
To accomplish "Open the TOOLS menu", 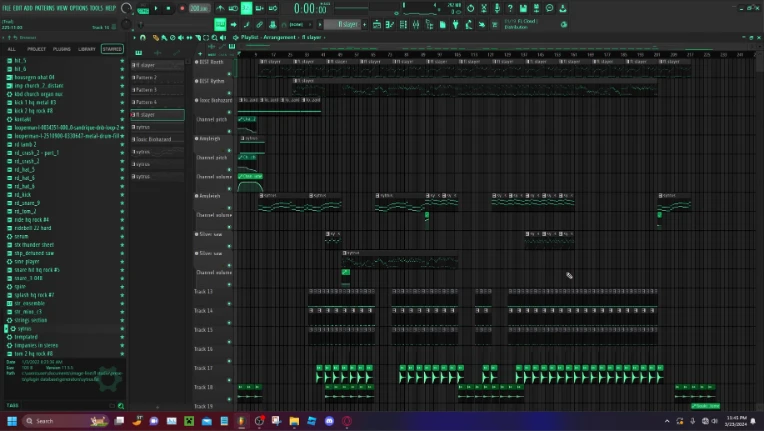I will (x=96, y=8).
